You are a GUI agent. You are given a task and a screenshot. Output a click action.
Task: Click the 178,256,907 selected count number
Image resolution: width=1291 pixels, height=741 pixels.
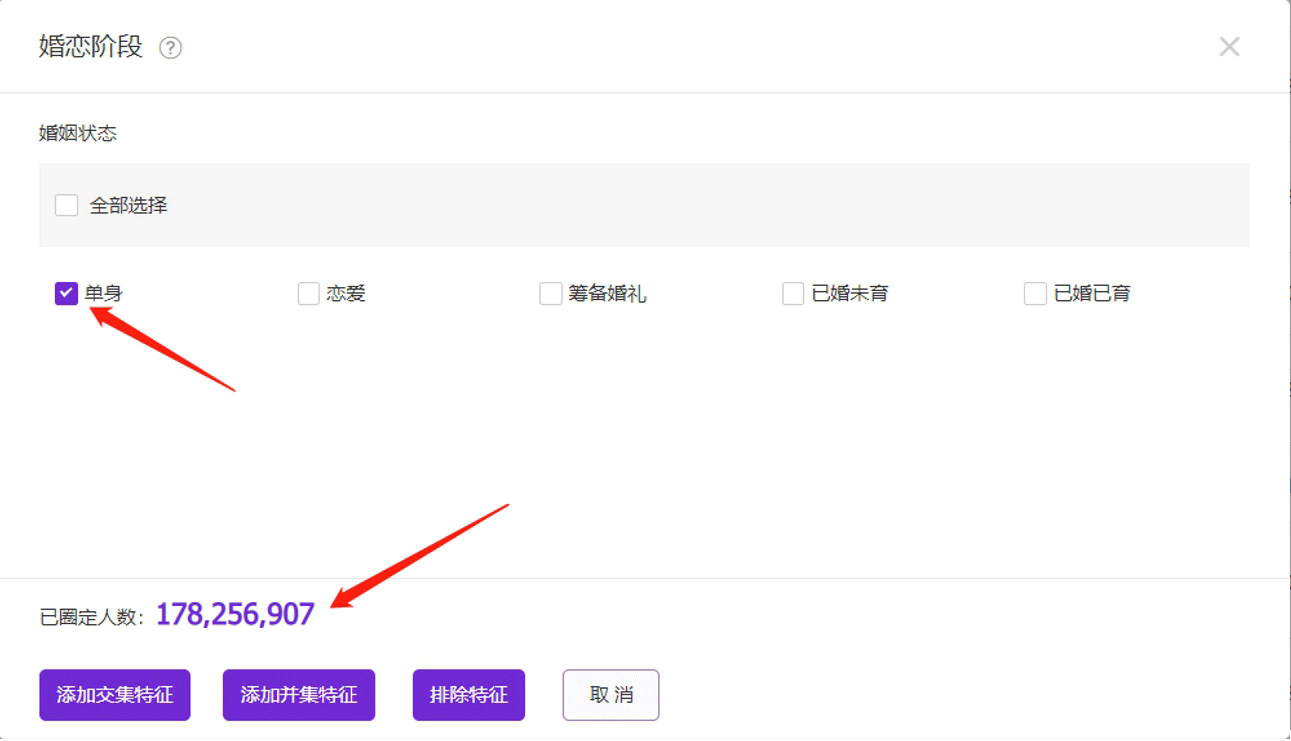pos(235,614)
